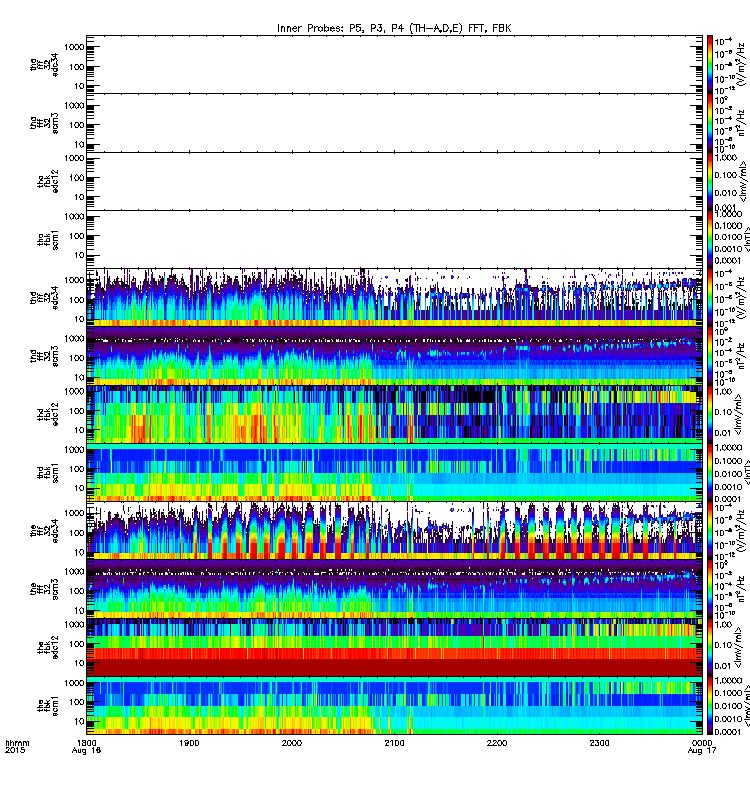Click the 'the fff 32 scm3' panel label

(44, 589)
